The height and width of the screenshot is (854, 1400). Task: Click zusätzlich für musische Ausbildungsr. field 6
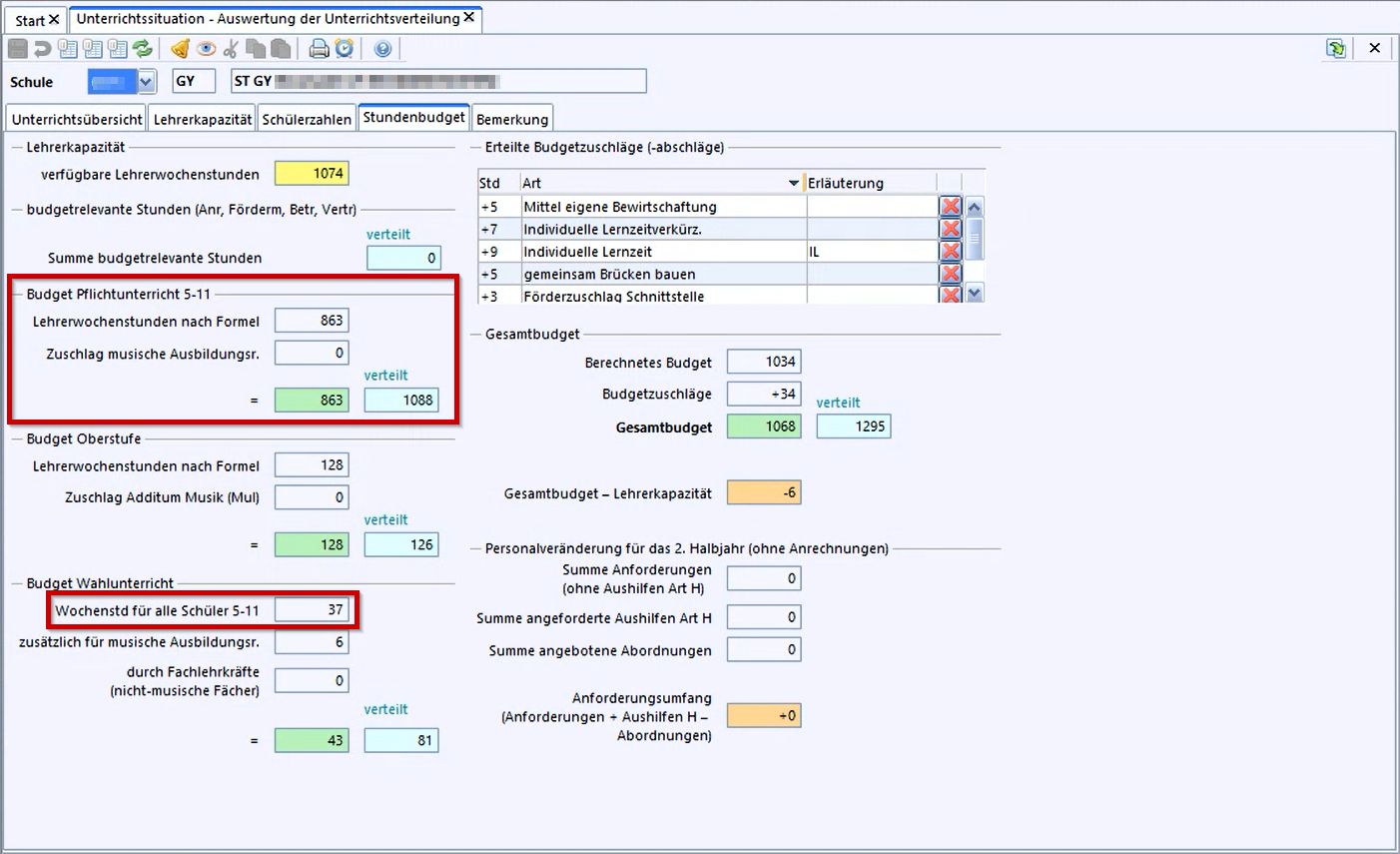click(x=312, y=642)
